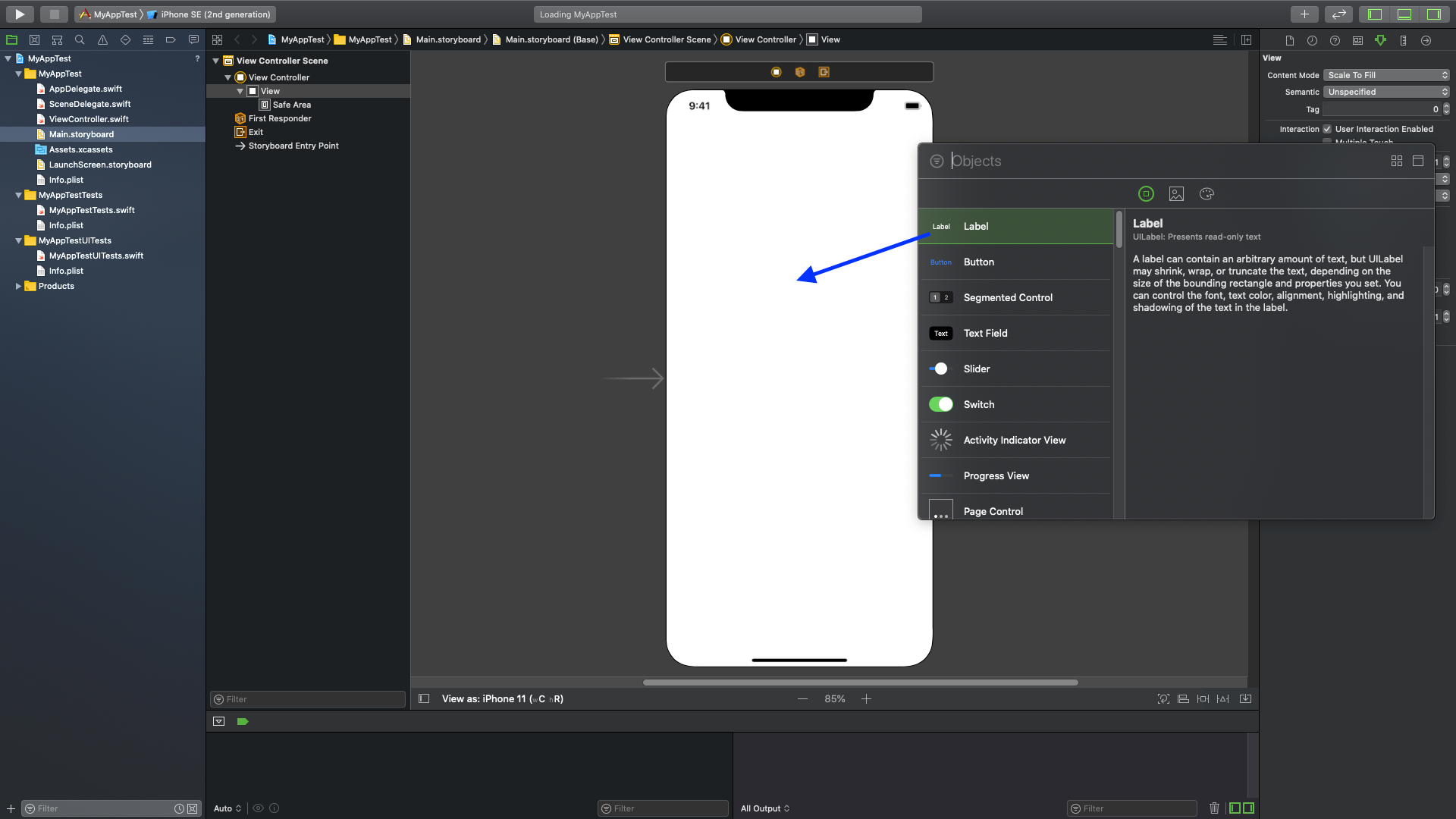Open the Content Mode dropdown

1386,75
